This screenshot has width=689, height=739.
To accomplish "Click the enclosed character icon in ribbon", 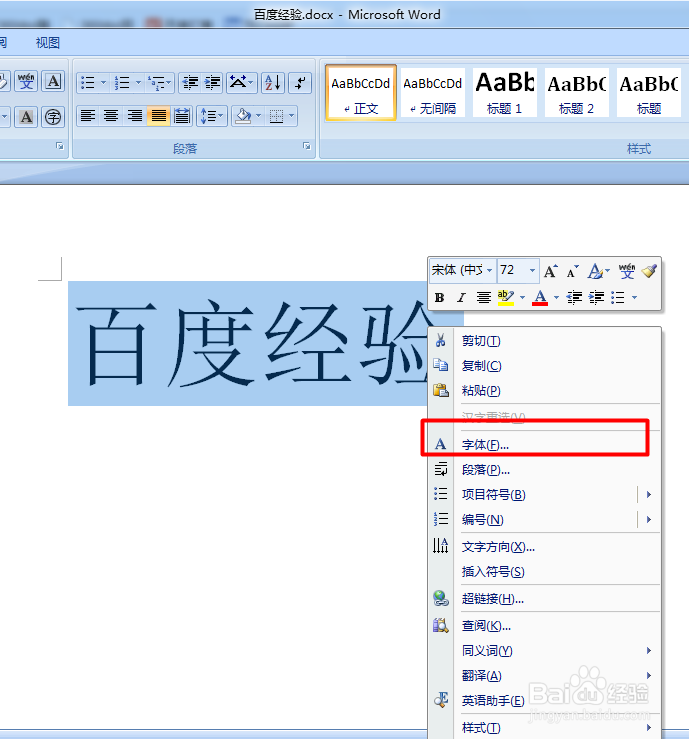I will pyautogui.click(x=53, y=116).
